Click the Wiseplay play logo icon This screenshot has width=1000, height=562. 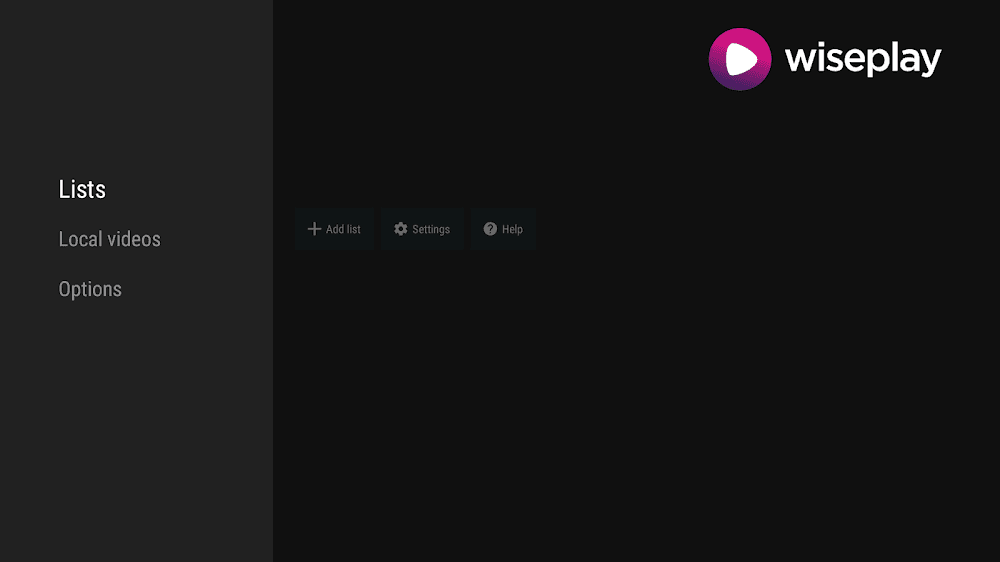click(740, 59)
